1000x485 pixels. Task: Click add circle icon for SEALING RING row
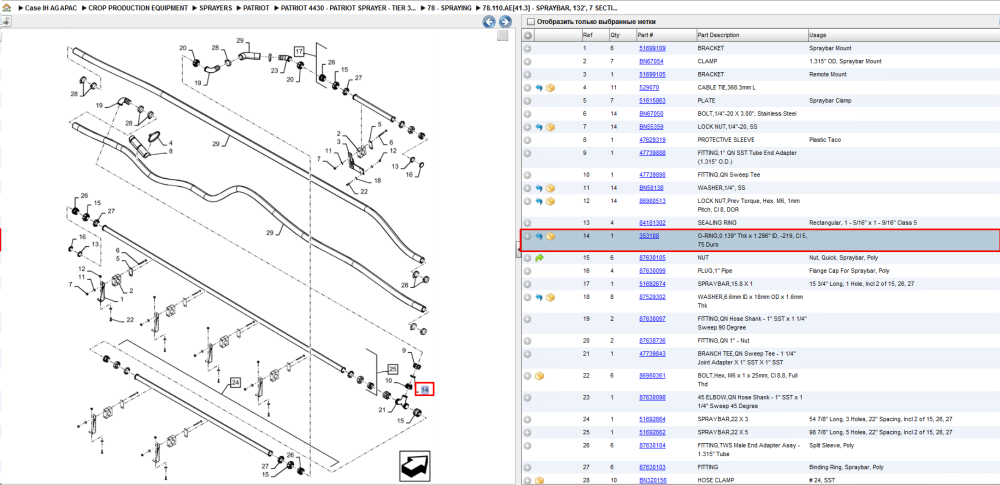pyautogui.click(x=528, y=223)
